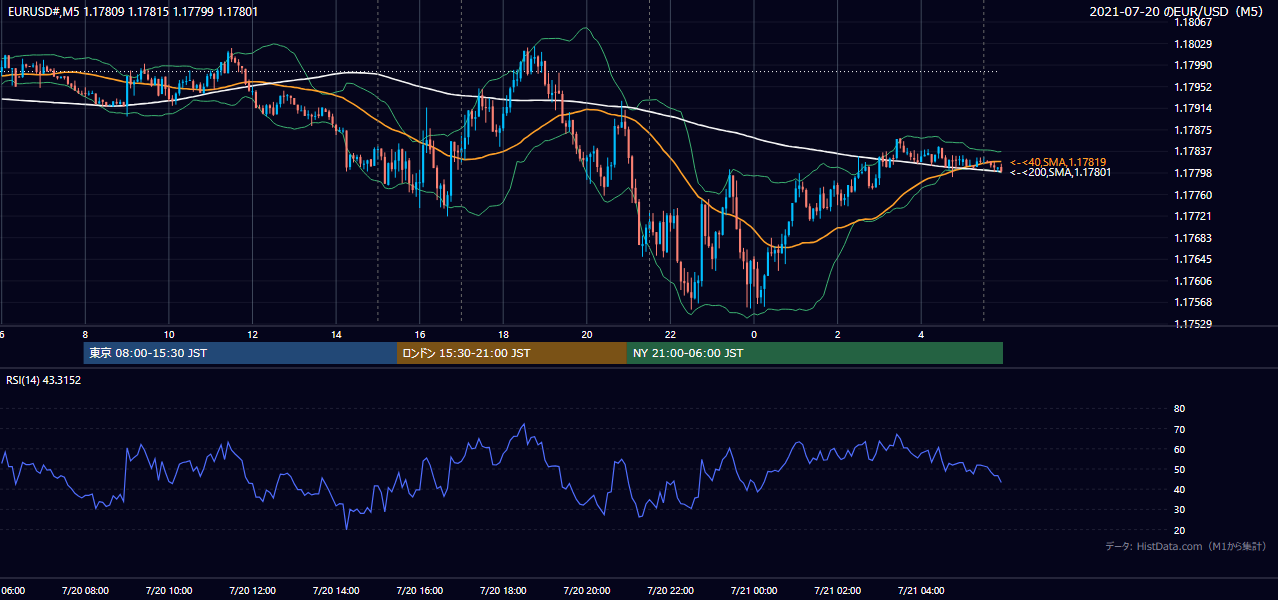Viewport: 1278px width, 600px height.
Task: Click the 1.17529 price axis label
Action: (x=1192, y=324)
